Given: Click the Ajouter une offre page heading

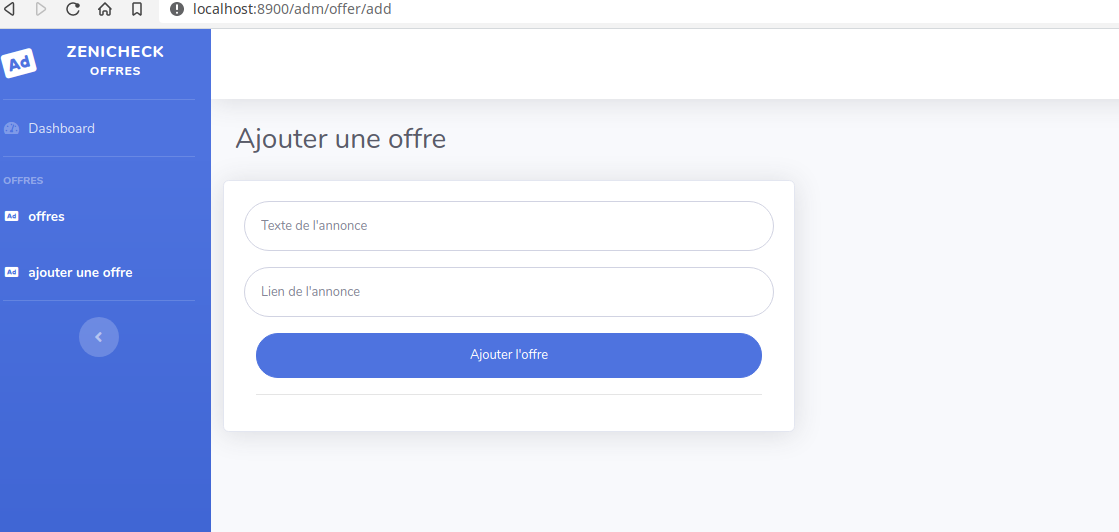Looking at the screenshot, I should 340,139.
